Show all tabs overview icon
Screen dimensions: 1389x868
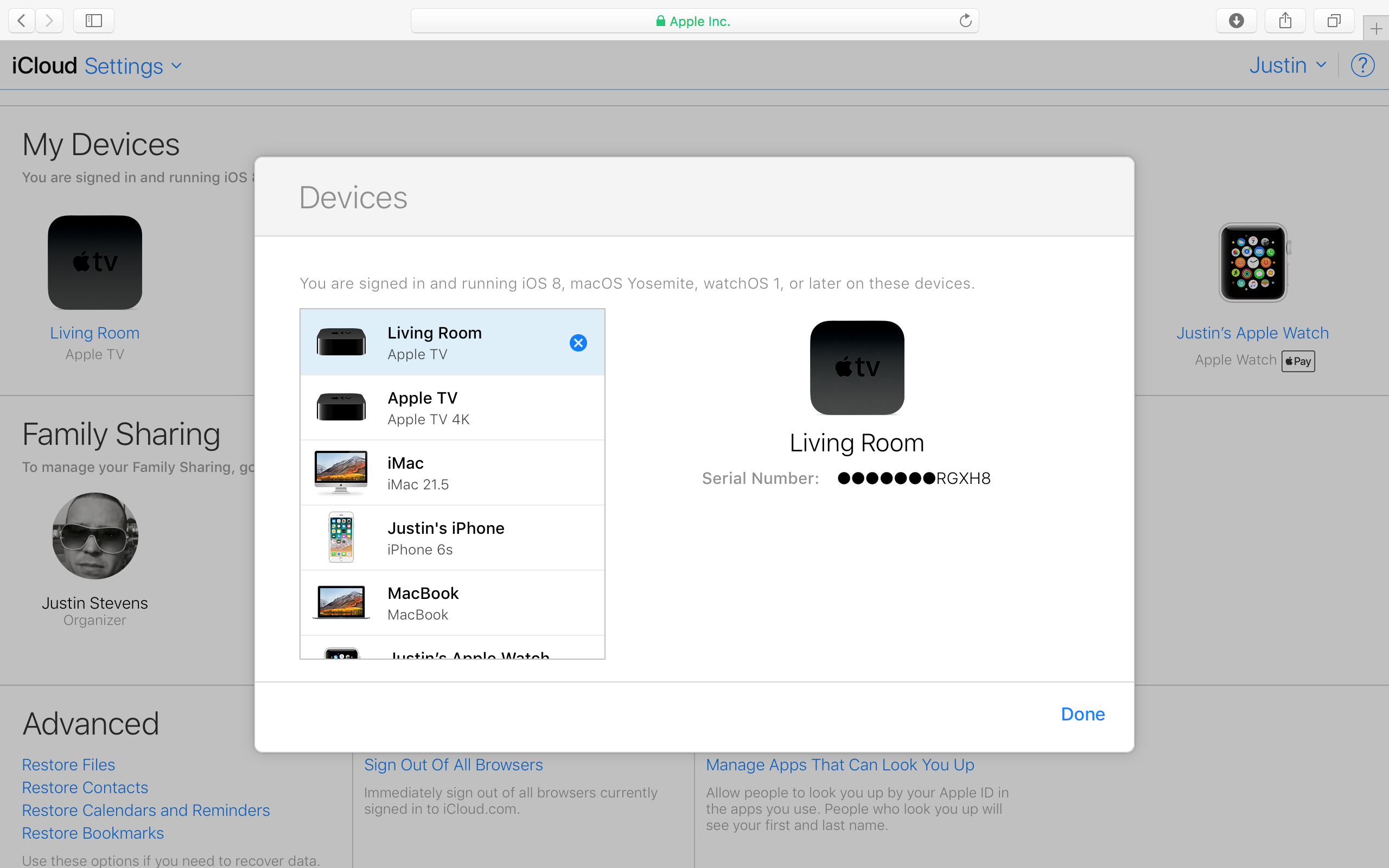1335,21
